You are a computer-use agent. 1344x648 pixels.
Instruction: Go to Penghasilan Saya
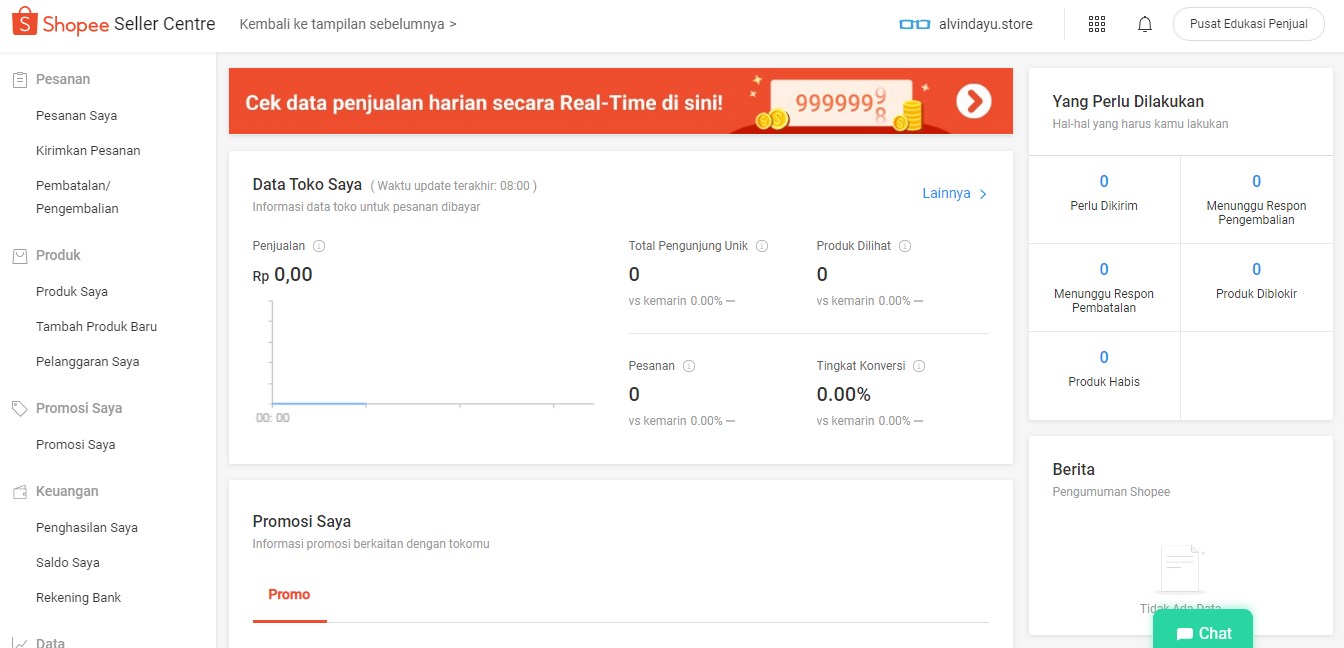point(87,528)
